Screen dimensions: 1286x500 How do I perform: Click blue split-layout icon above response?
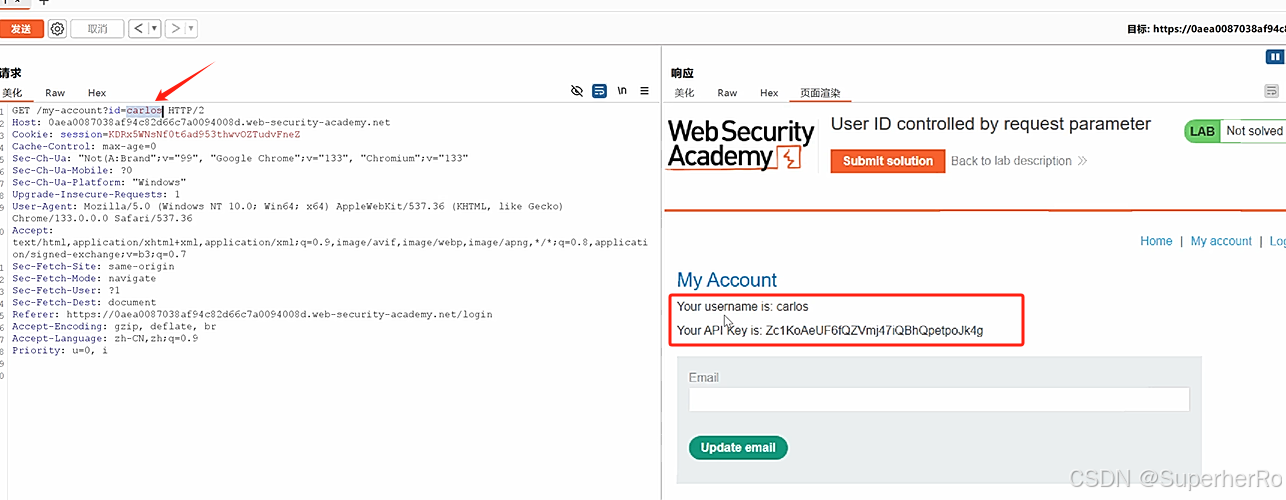(x=1275, y=57)
